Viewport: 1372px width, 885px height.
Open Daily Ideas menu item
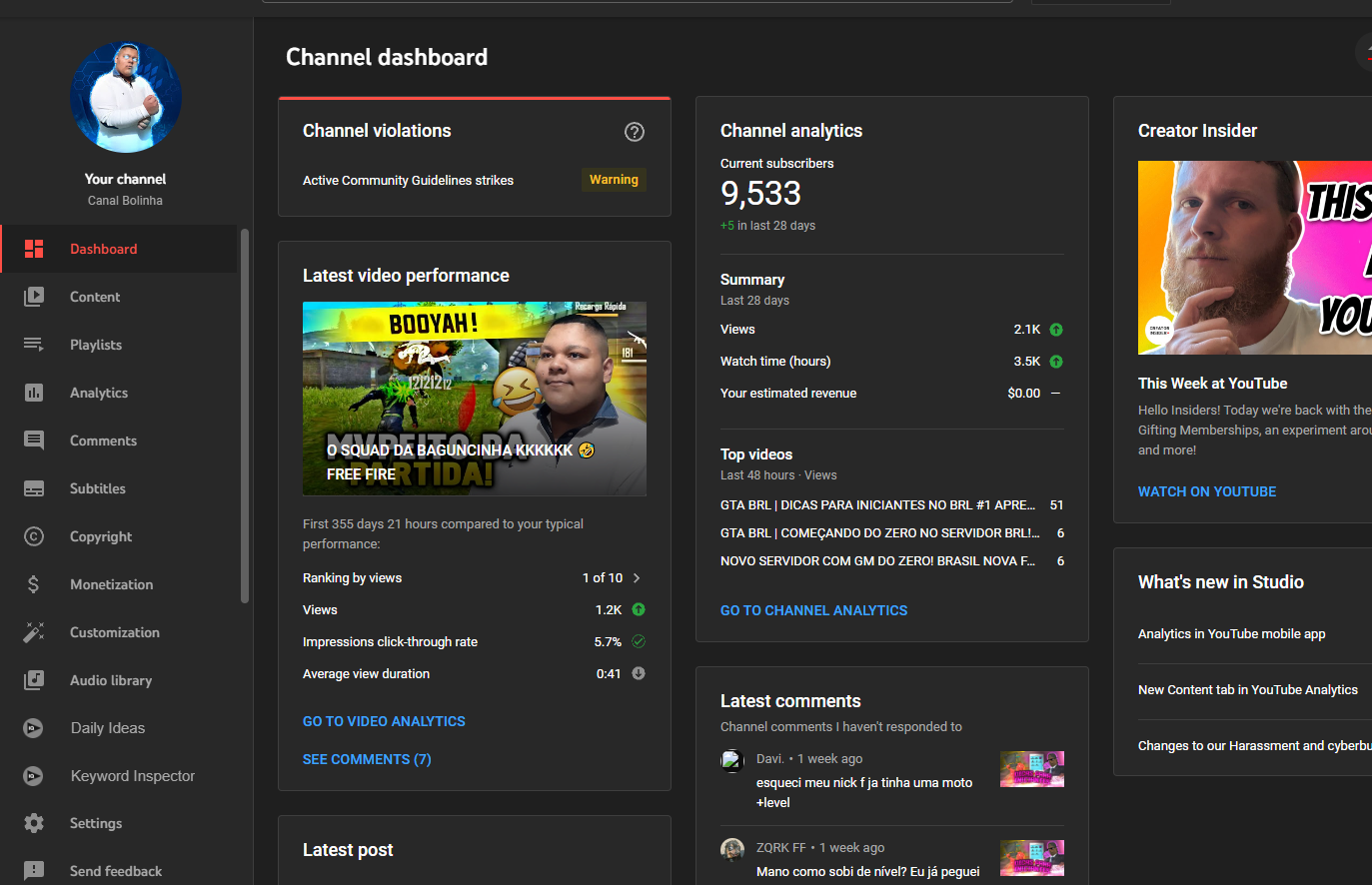point(118,728)
